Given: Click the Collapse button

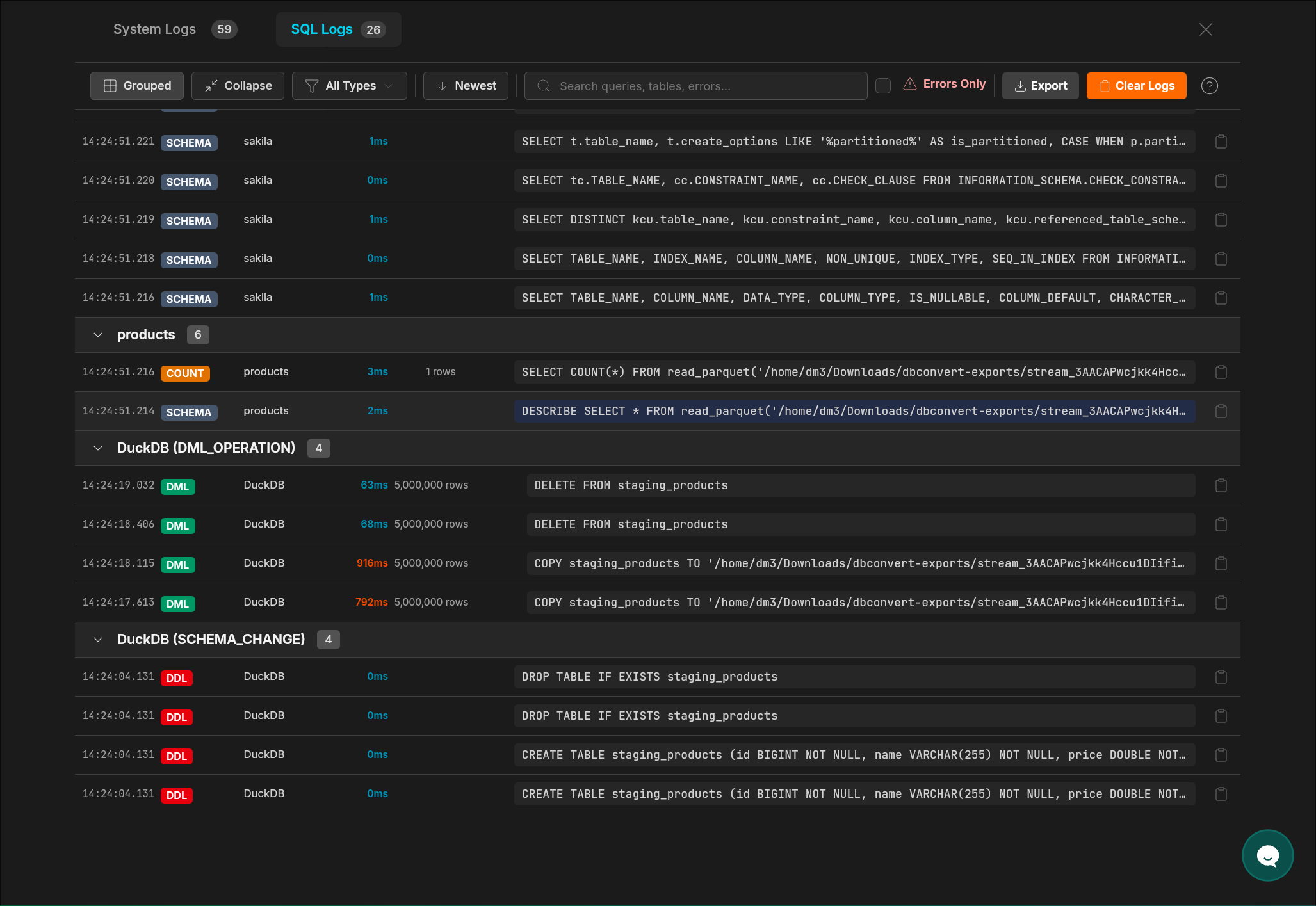Looking at the screenshot, I should click(238, 86).
